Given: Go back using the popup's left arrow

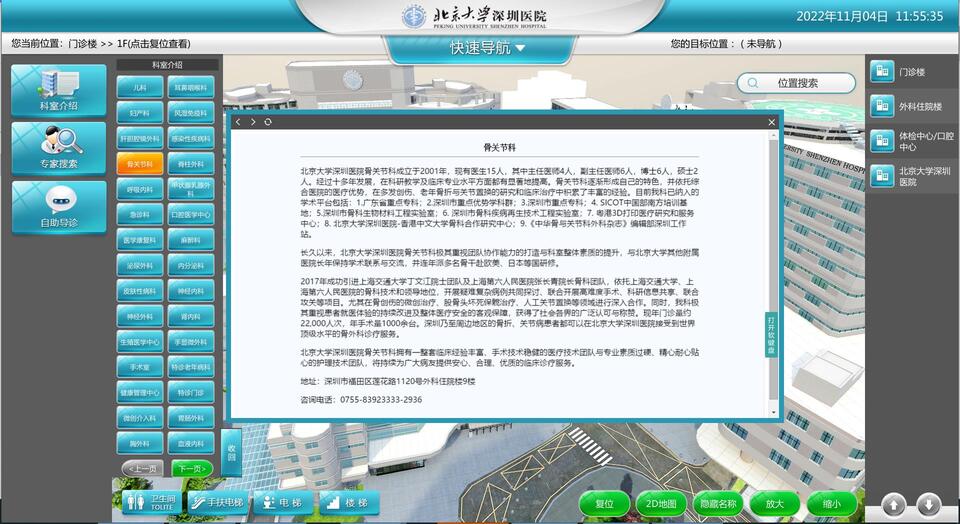Looking at the screenshot, I should [238, 122].
